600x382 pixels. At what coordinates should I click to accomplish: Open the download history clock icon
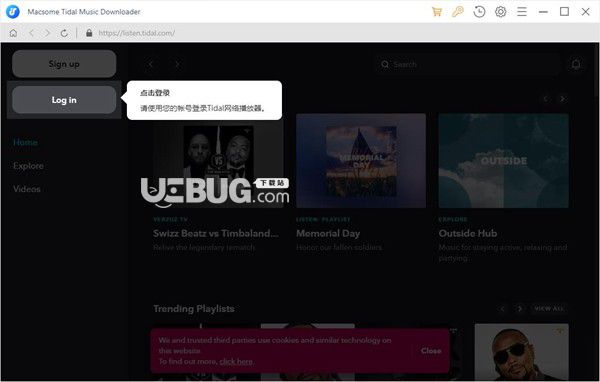coord(479,12)
